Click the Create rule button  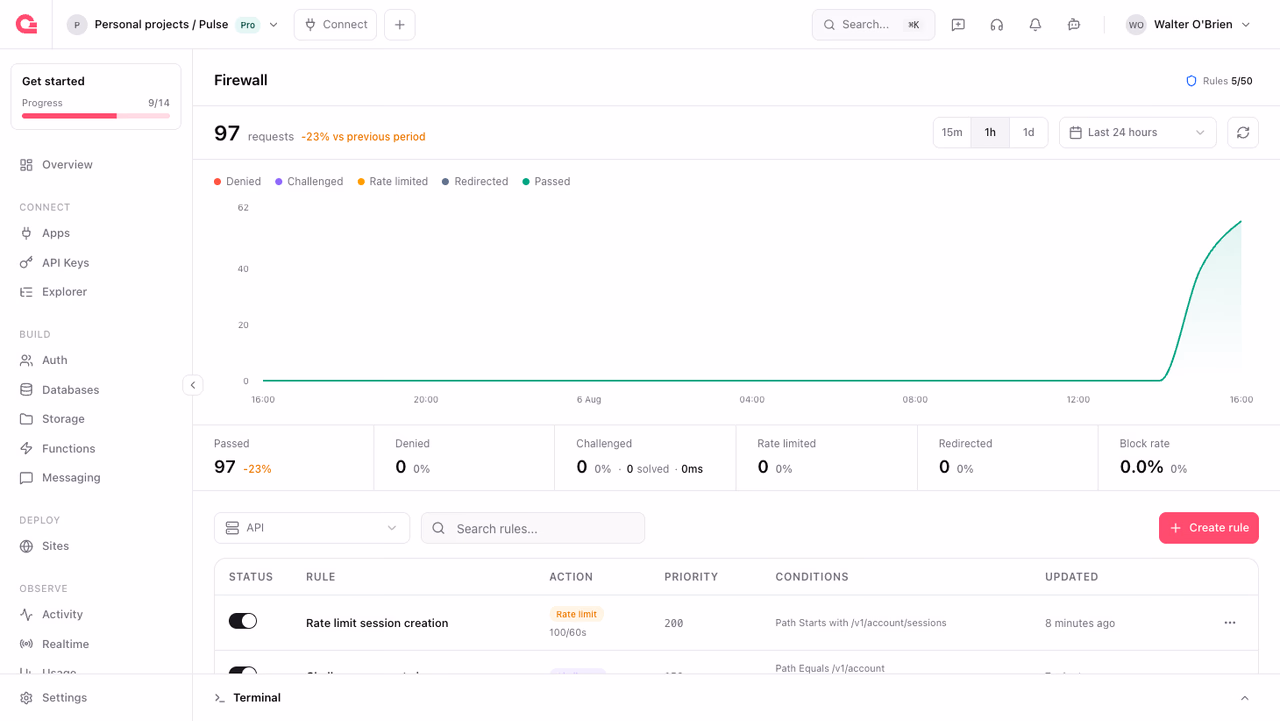coord(1209,528)
